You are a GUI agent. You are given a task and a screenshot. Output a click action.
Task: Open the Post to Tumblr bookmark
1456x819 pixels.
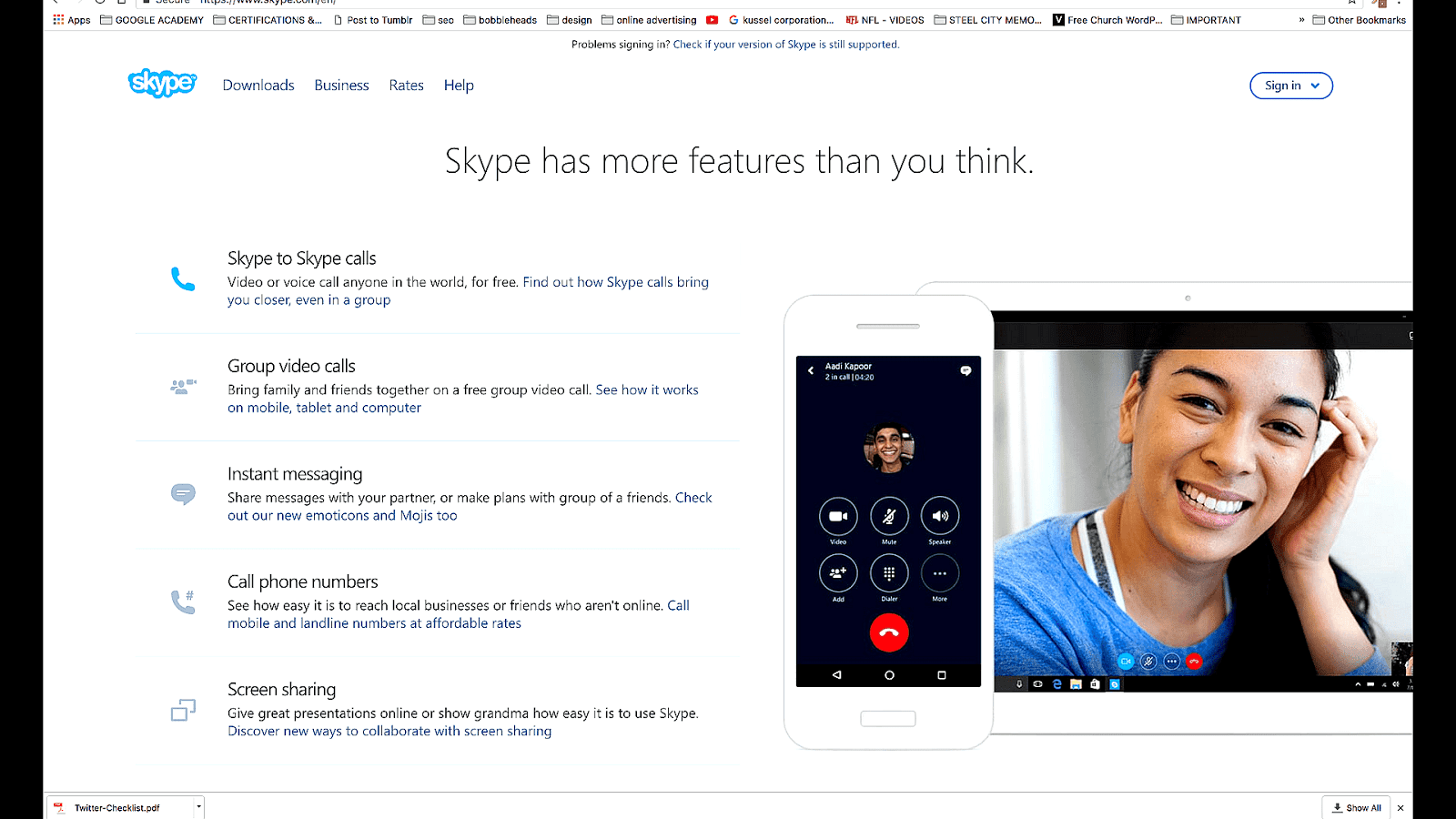point(373,20)
